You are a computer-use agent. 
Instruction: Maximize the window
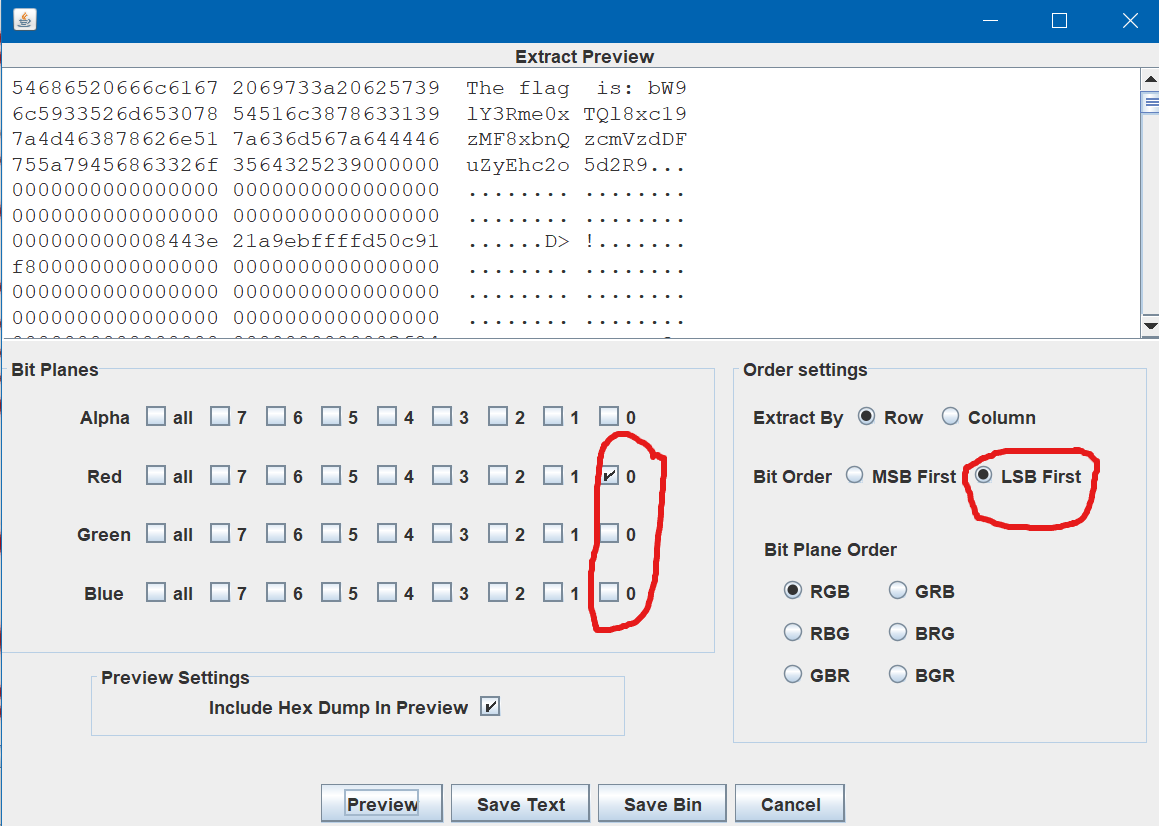click(x=1060, y=21)
